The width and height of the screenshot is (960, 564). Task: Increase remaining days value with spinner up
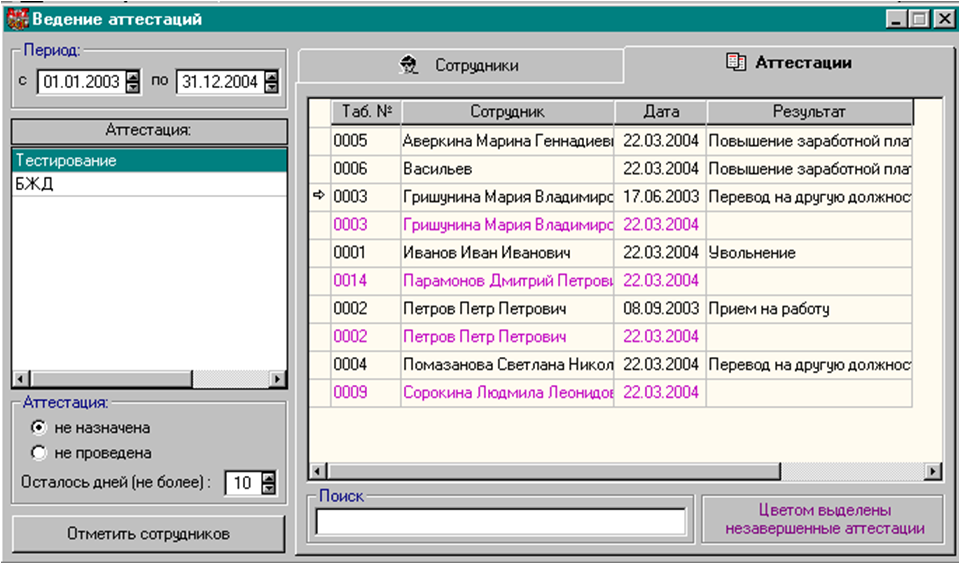point(269,478)
